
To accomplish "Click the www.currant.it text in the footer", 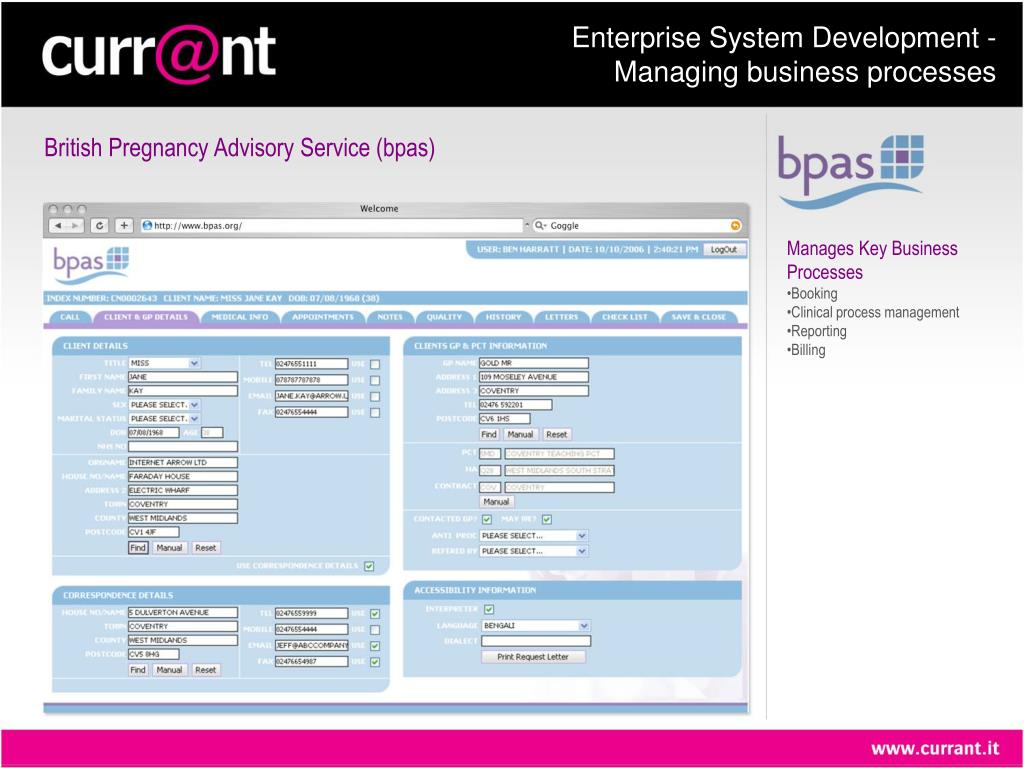I will pos(935,748).
